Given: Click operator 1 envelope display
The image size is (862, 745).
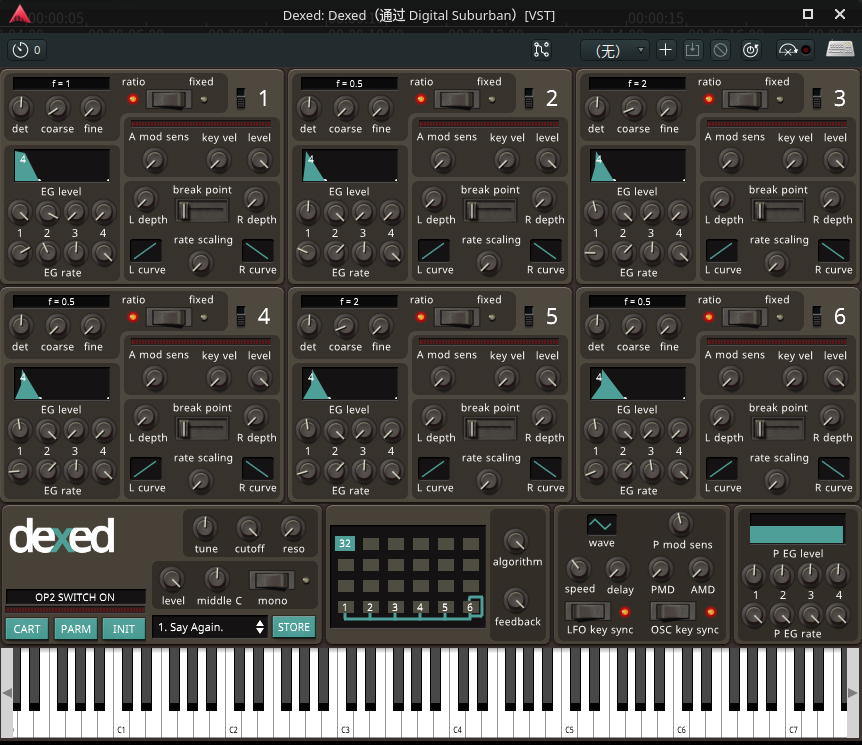Looking at the screenshot, I should pyautogui.click(x=62, y=165).
